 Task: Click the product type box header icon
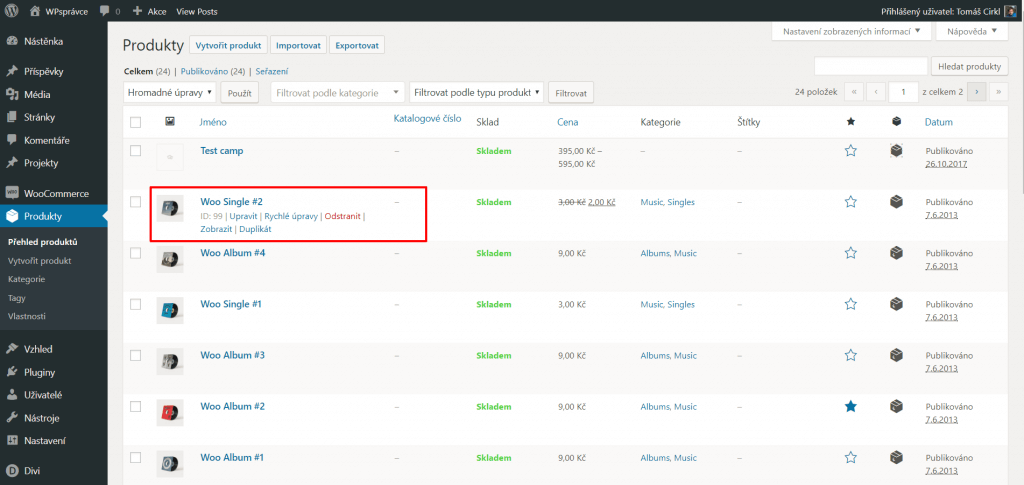(896, 121)
